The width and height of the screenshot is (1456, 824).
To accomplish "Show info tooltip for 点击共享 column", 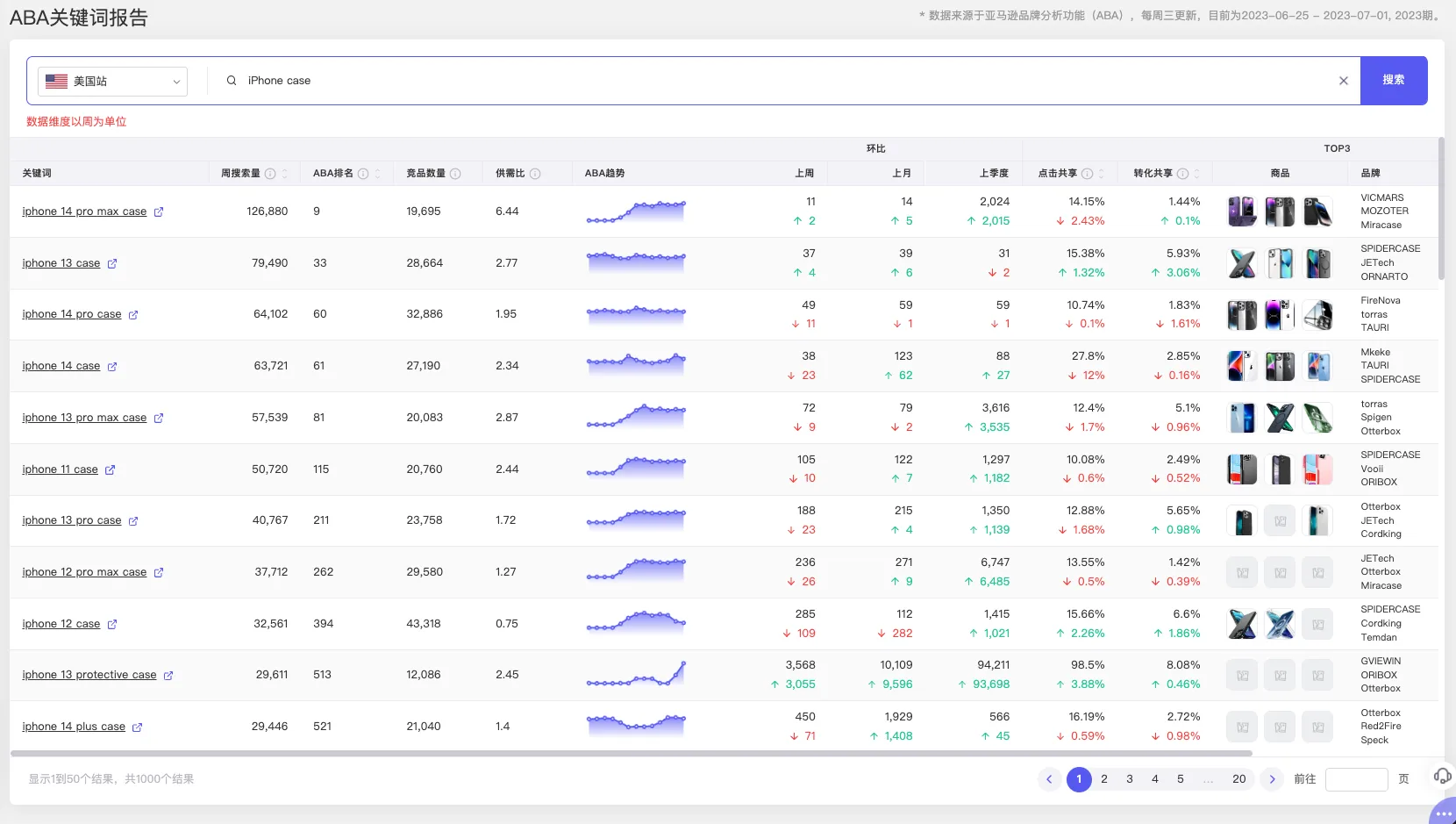I will 1088,174.
